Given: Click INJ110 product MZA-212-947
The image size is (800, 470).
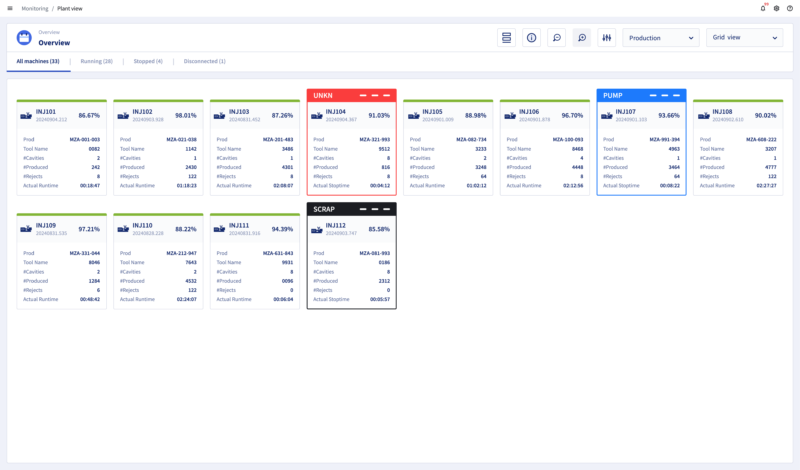Looking at the screenshot, I should pos(182,253).
